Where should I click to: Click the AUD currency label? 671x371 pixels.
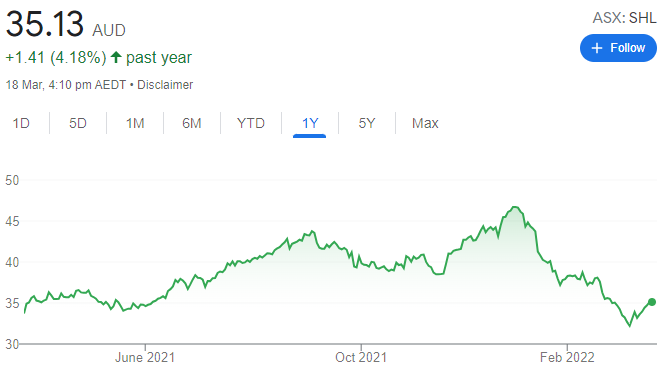click(x=109, y=30)
